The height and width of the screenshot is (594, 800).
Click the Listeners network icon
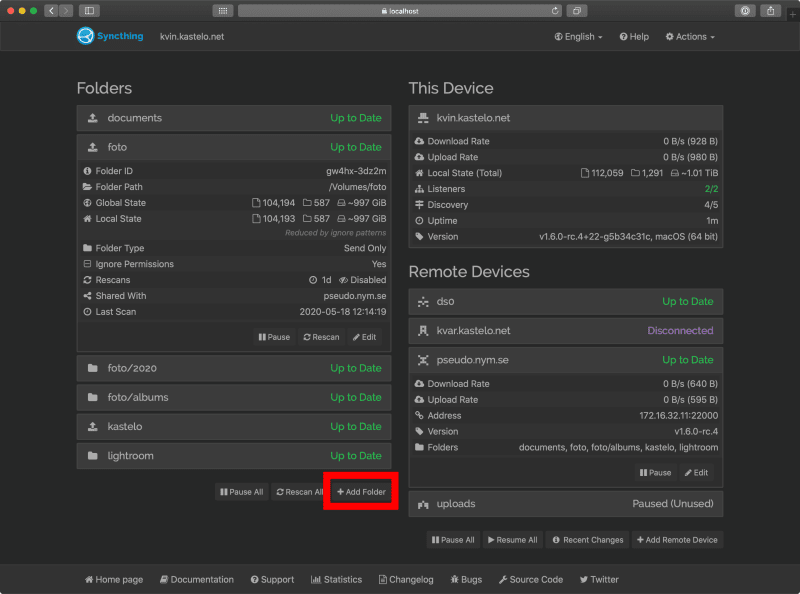419,189
